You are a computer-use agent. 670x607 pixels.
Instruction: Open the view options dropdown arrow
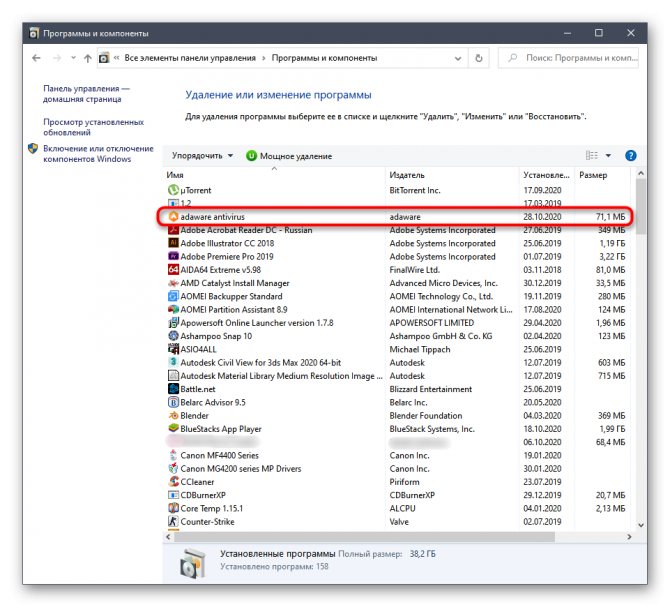pyautogui.click(x=608, y=155)
